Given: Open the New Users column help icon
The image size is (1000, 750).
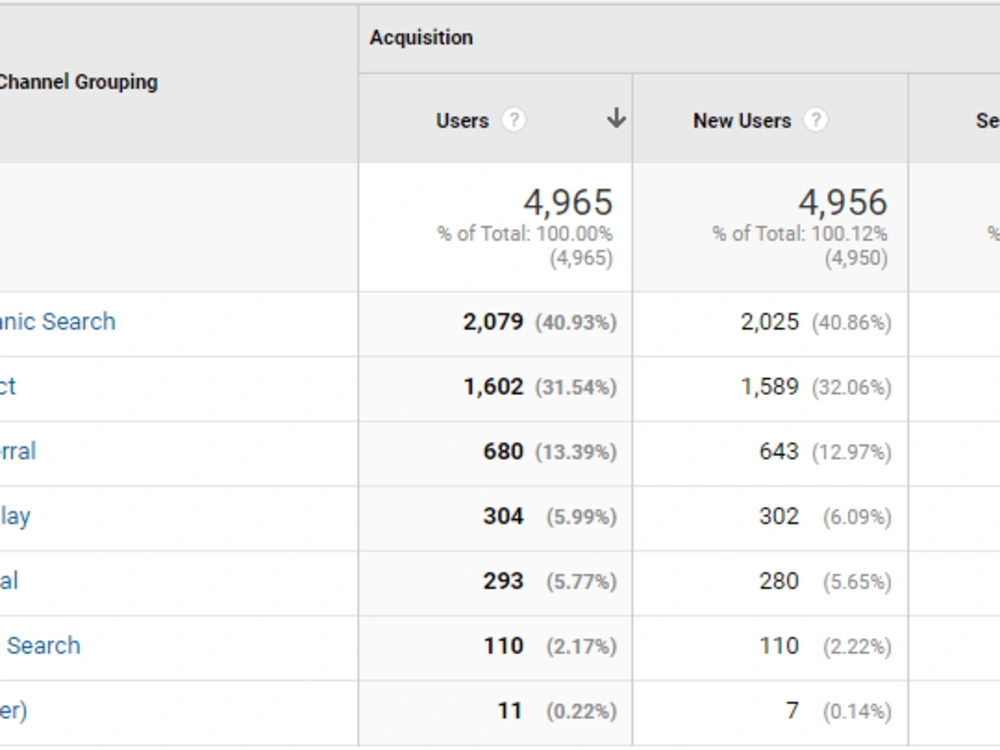Looking at the screenshot, I should tap(816, 120).
